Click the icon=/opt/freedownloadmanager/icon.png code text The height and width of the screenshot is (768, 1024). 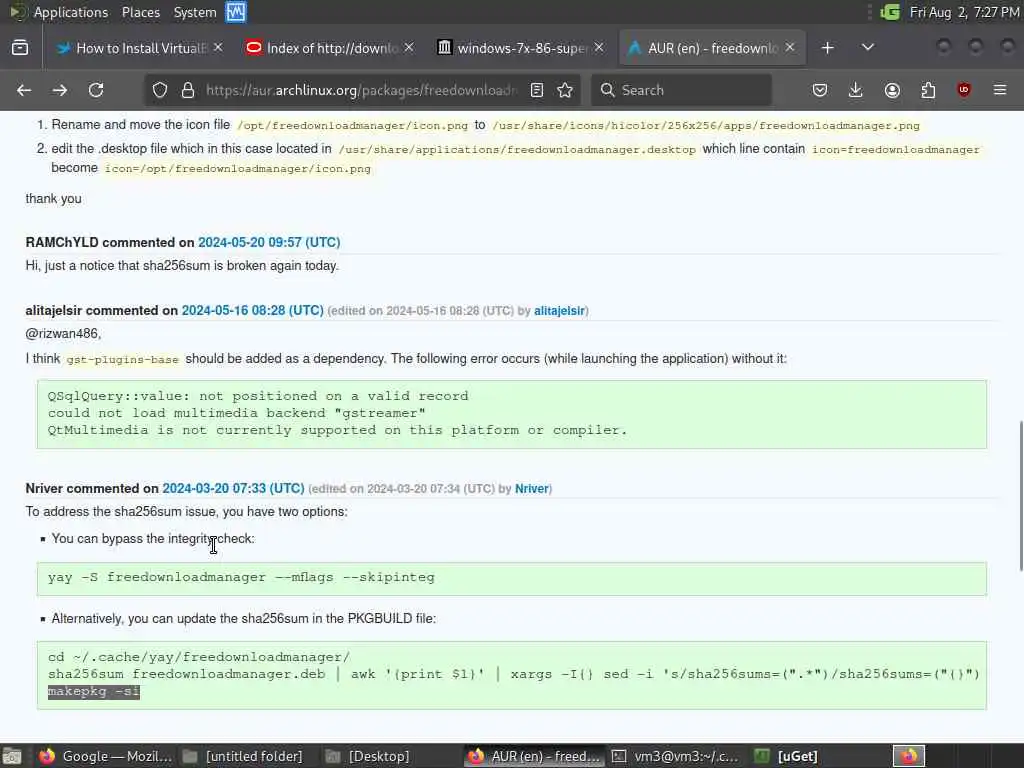click(x=238, y=168)
